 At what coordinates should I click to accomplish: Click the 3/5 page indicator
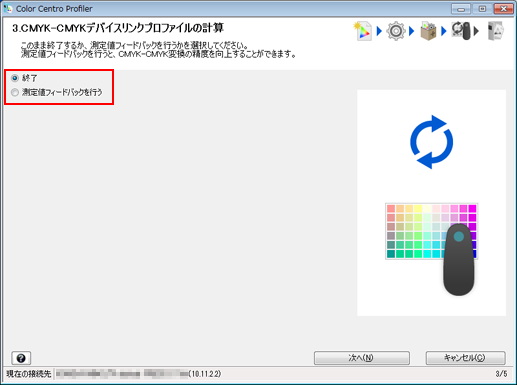pos(501,374)
